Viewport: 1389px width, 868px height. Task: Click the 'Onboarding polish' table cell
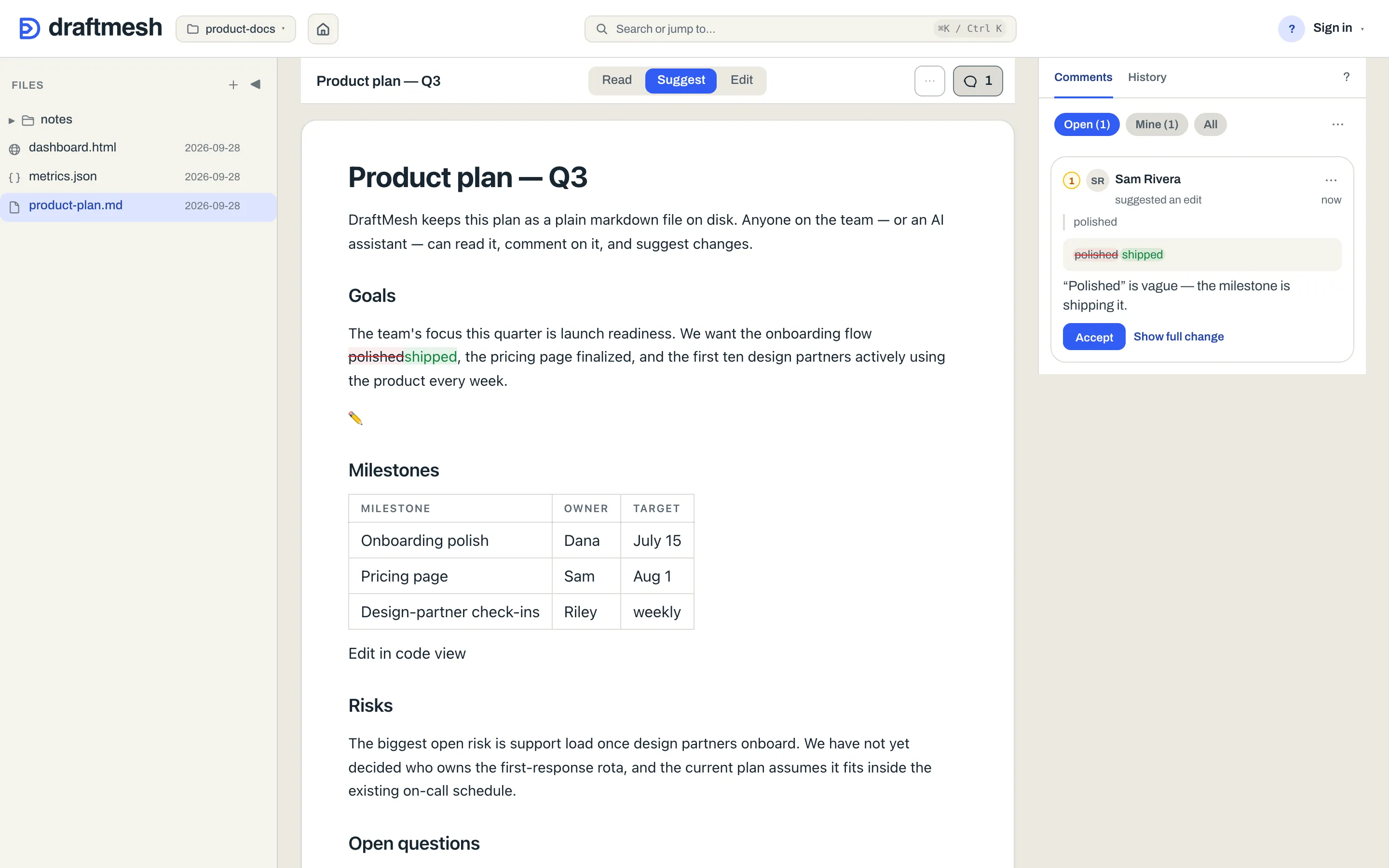[x=450, y=541]
